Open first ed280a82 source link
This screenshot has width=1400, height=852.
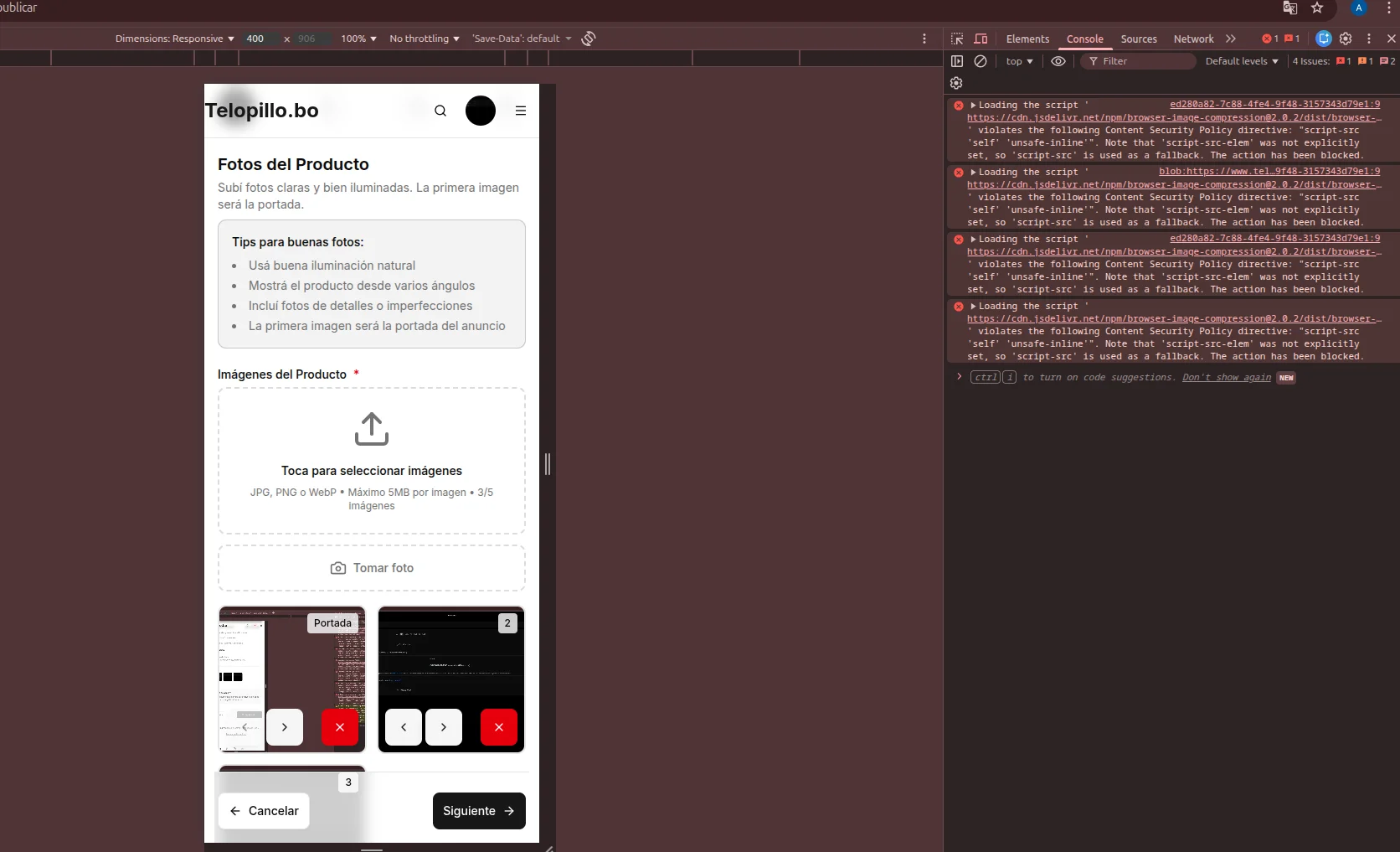pos(1275,105)
